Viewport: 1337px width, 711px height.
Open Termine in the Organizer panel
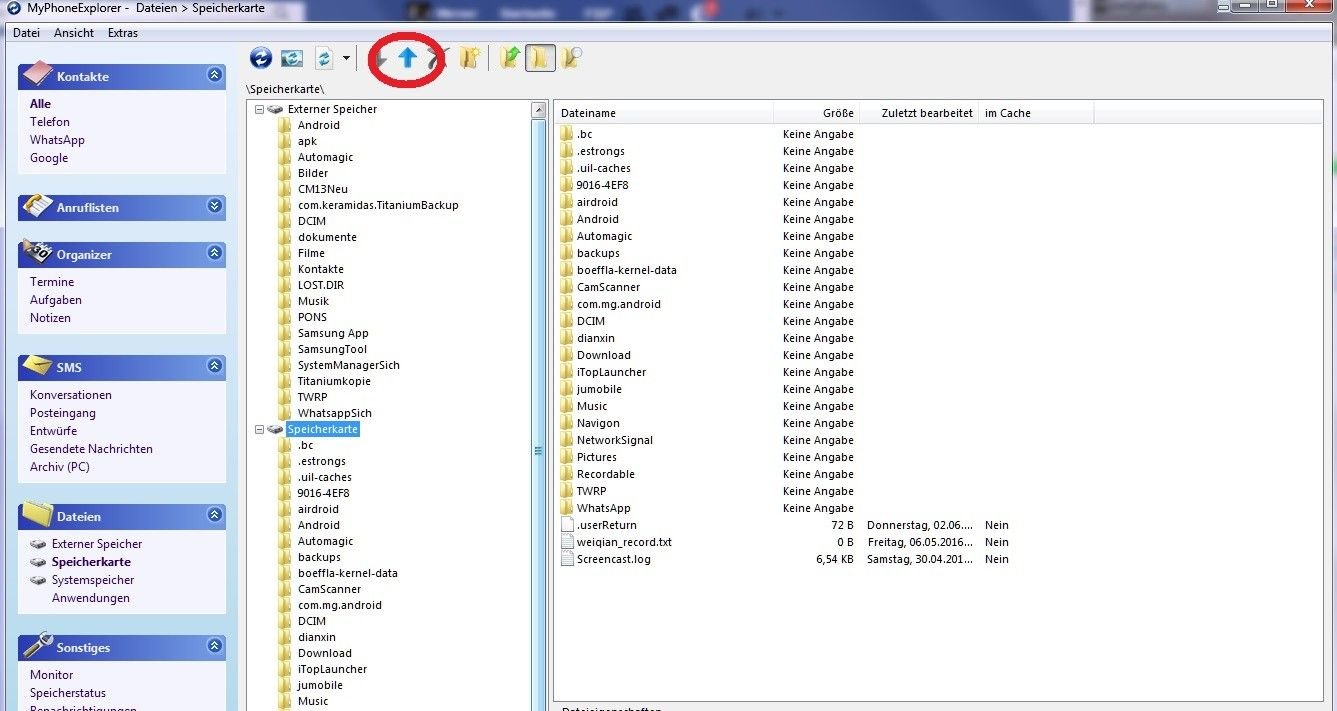coord(52,282)
